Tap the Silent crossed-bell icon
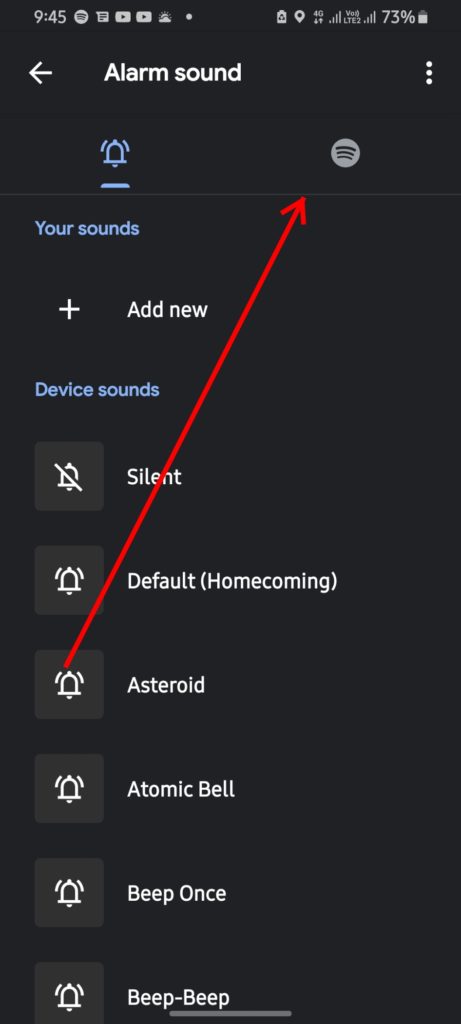 tap(69, 476)
